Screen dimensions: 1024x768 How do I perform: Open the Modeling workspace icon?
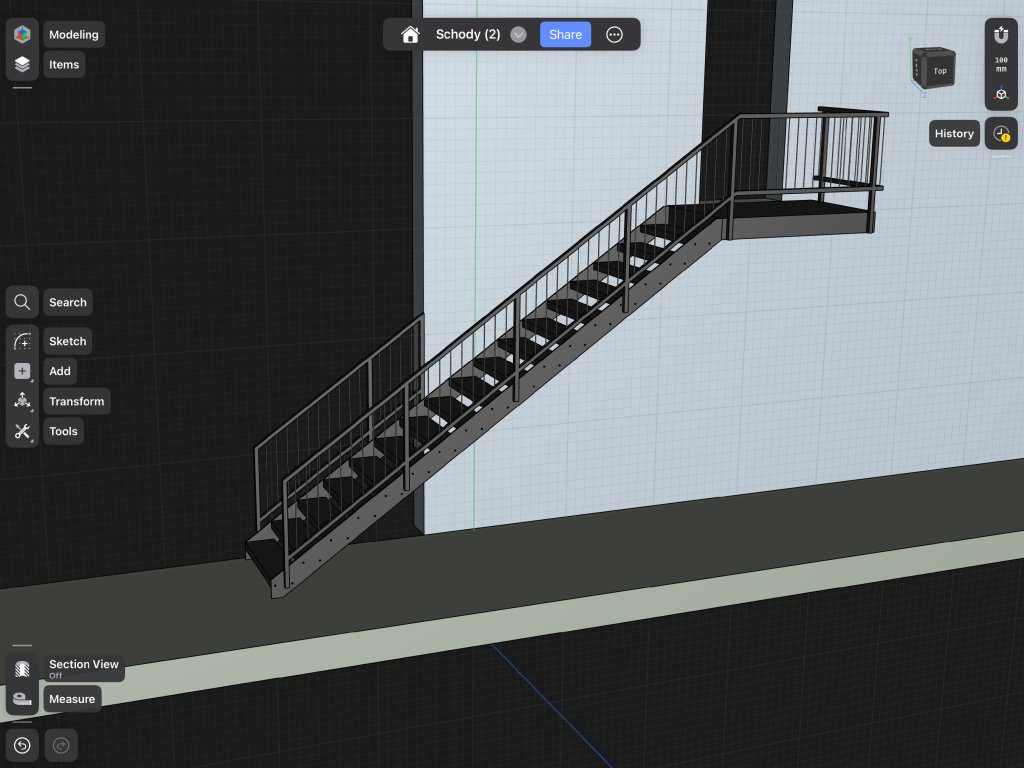(x=22, y=34)
